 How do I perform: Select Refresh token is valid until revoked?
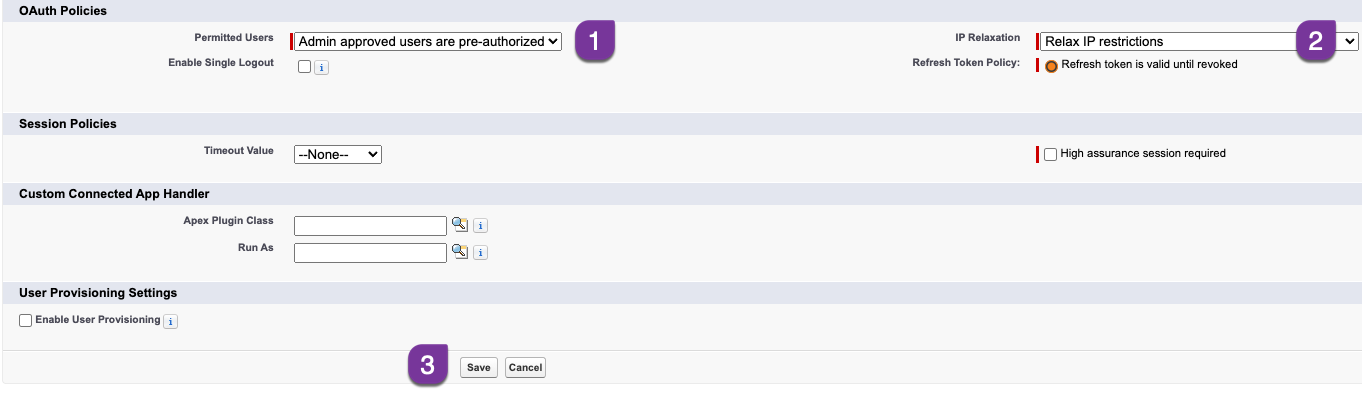coord(1051,66)
